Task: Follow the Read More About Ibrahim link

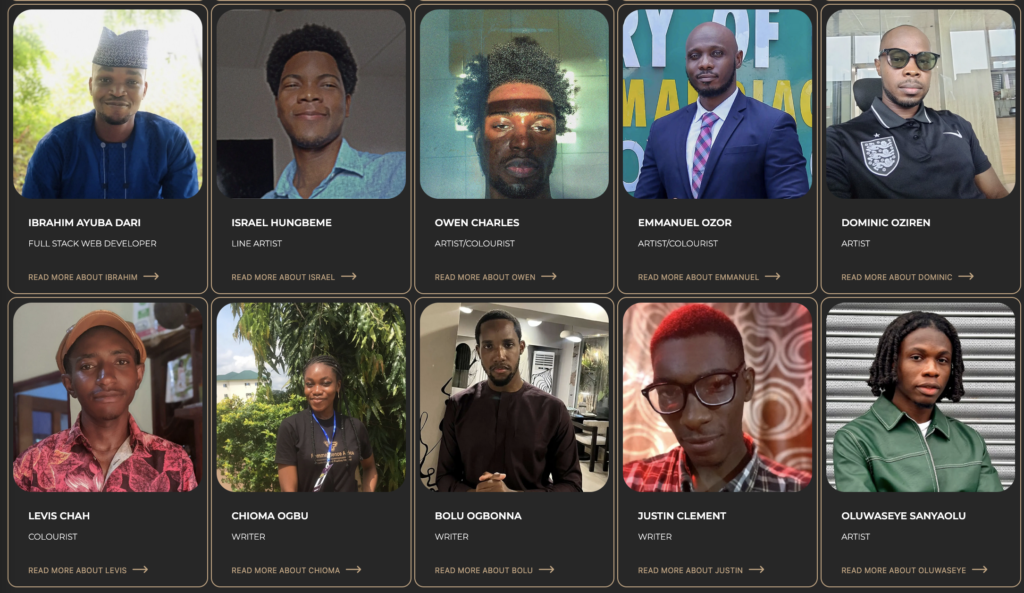Action: click(83, 277)
